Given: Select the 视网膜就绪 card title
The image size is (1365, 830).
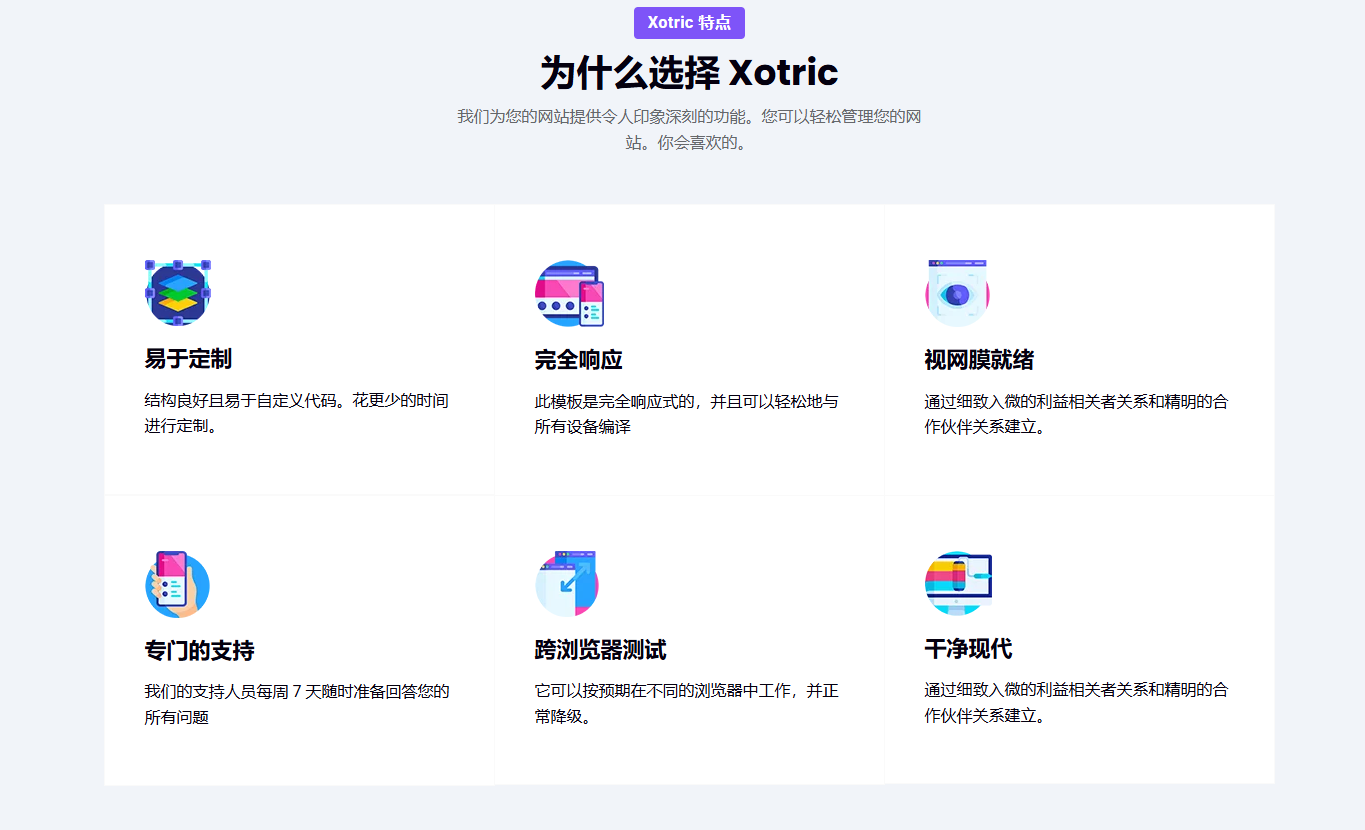Looking at the screenshot, I should tap(979, 360).
